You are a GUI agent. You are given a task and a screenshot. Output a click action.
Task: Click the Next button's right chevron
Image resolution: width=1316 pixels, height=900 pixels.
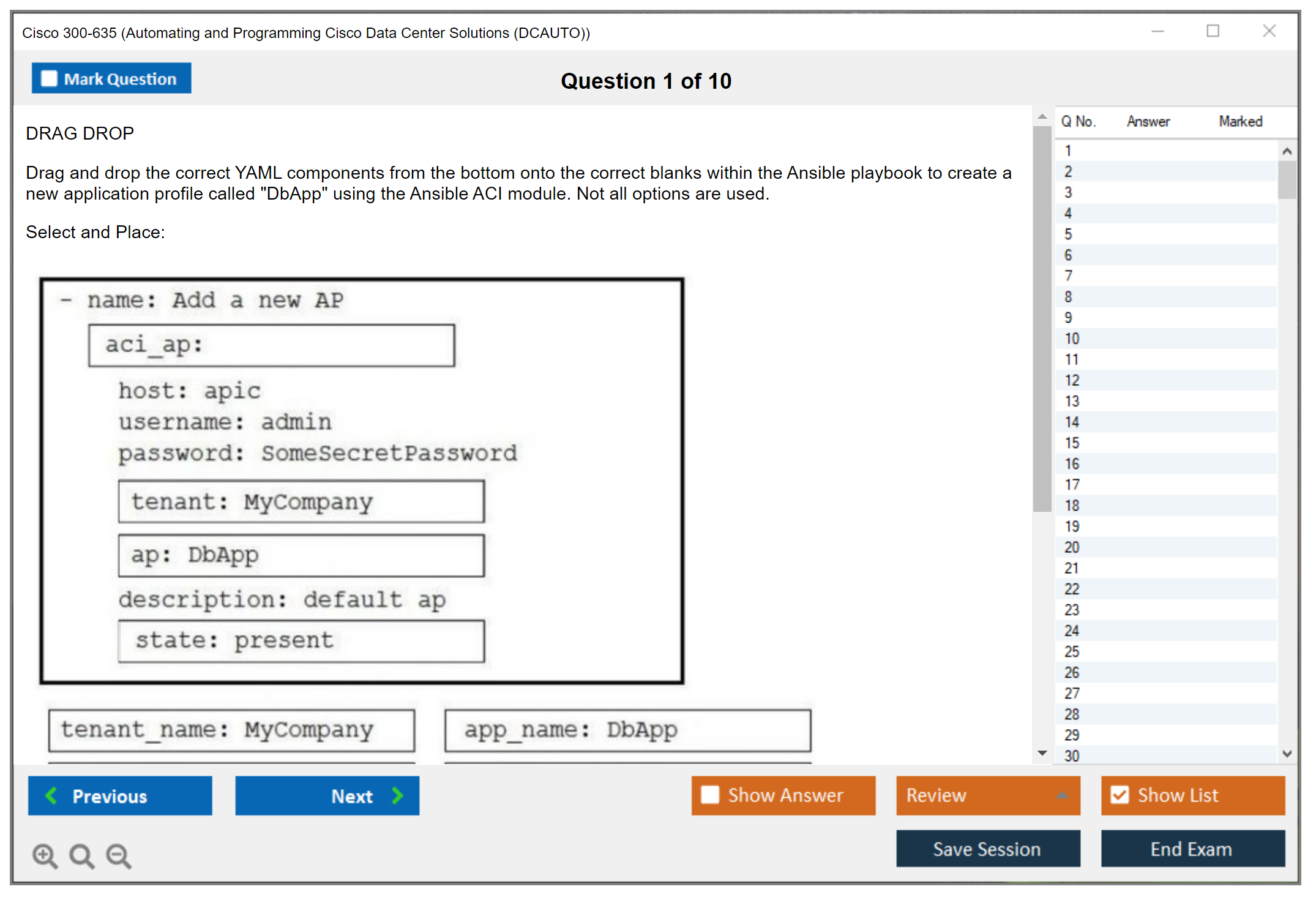(x=398, y=795)
